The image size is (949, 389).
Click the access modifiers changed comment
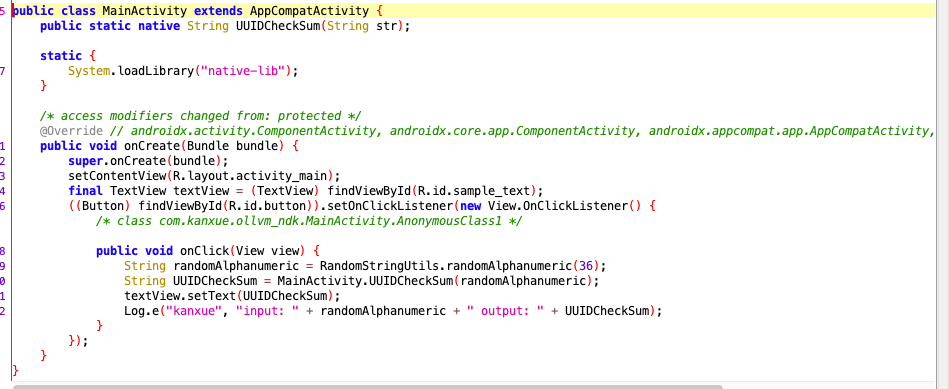(200, 116)
